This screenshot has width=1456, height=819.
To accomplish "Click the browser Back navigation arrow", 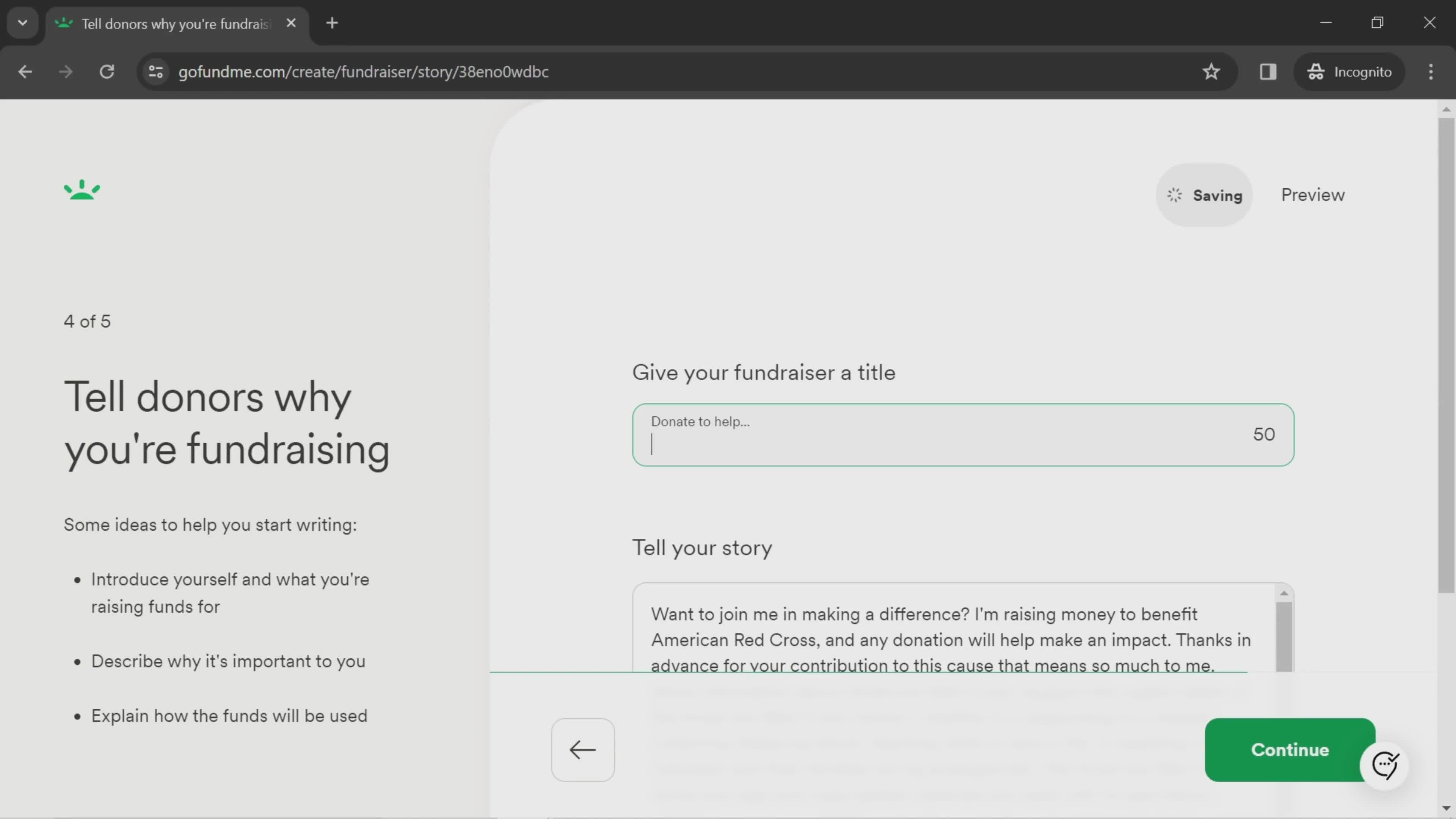I will click(25, 72).
